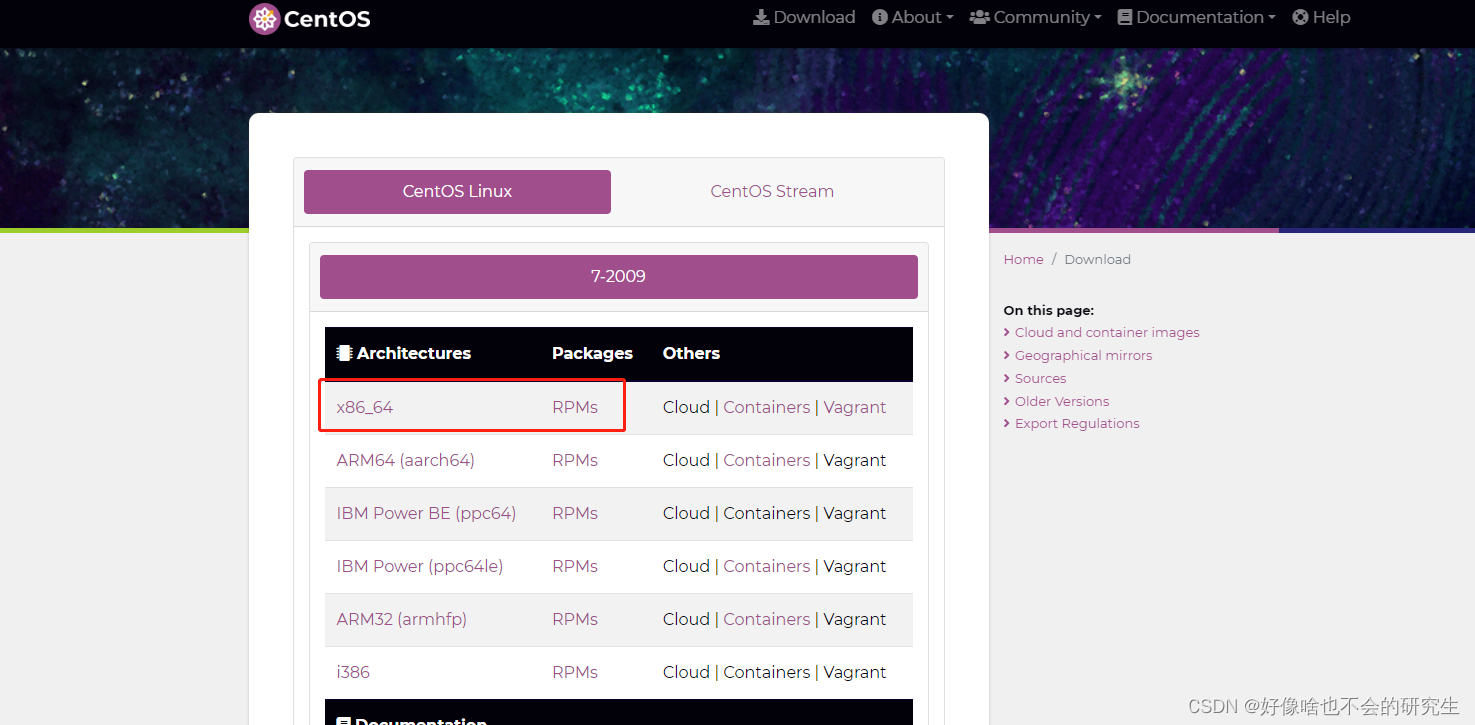Open Cloud in the i386 row
Viewport: 1475px width, 725px height.
[x=686, y=672]
